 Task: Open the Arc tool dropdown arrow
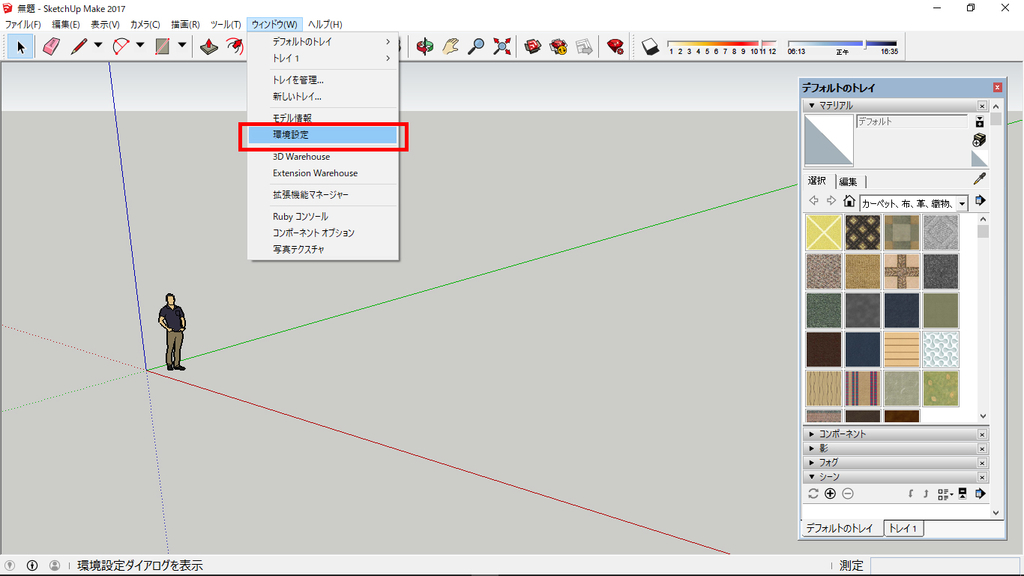tap(140, 46)
